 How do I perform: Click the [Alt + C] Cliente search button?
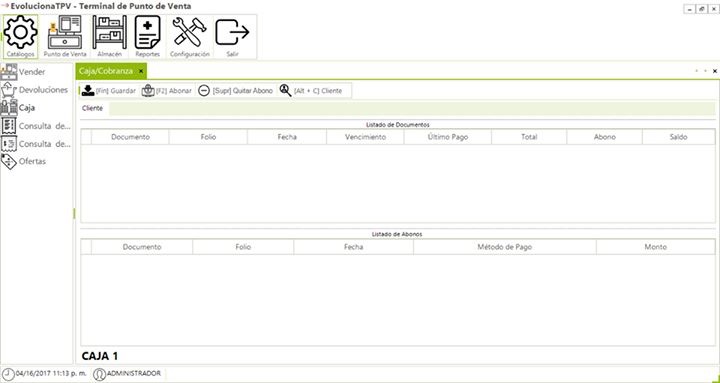tap(311, 91)
